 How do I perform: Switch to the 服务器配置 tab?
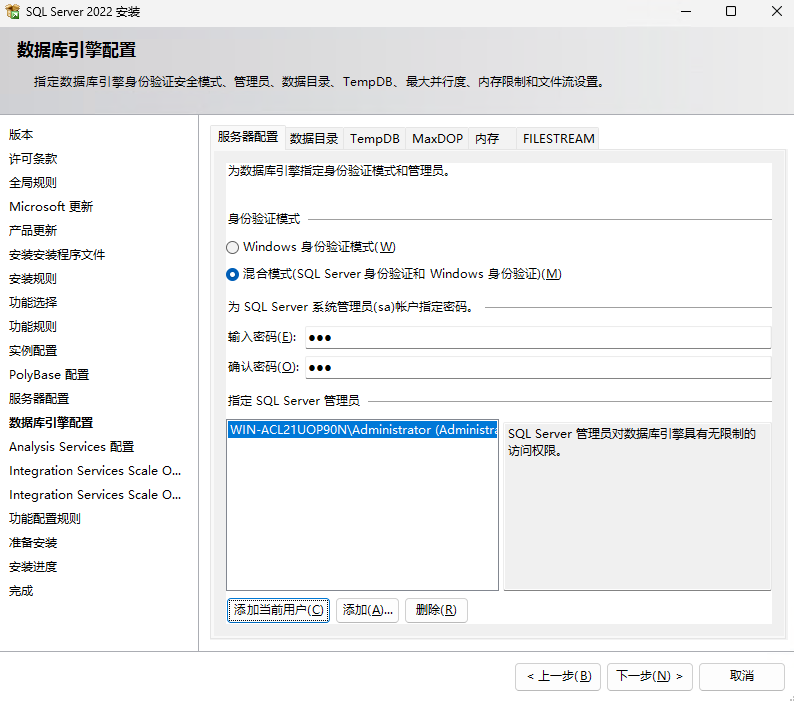point(248,137)
